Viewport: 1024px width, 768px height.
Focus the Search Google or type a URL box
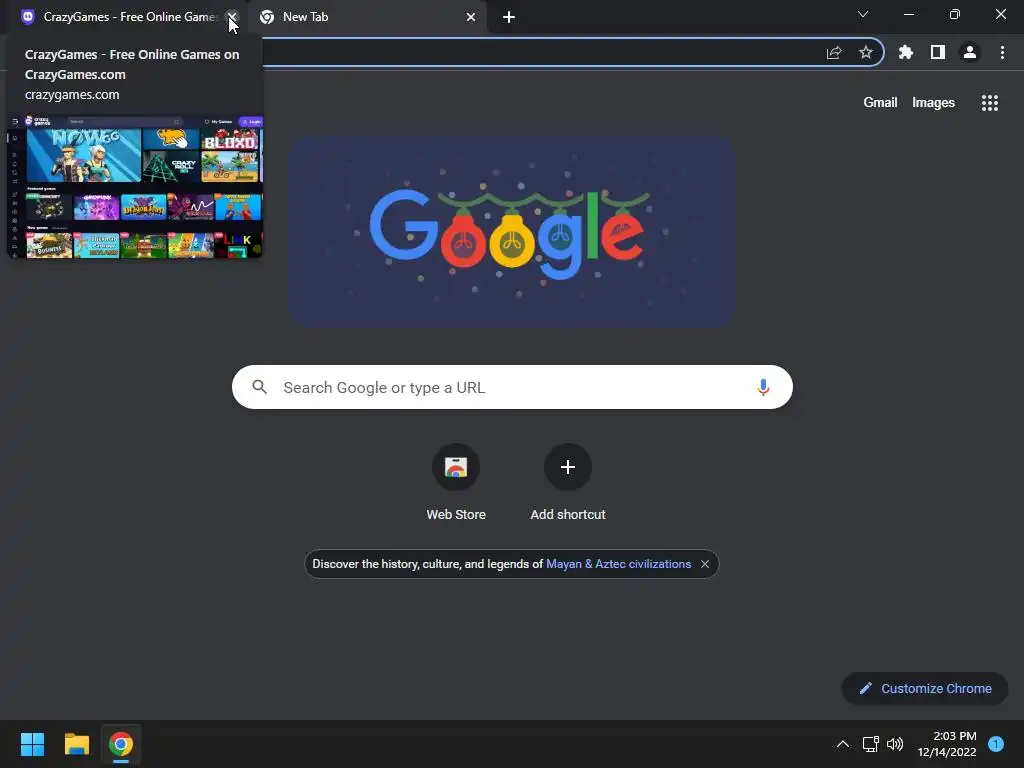[x=513, y=387]
